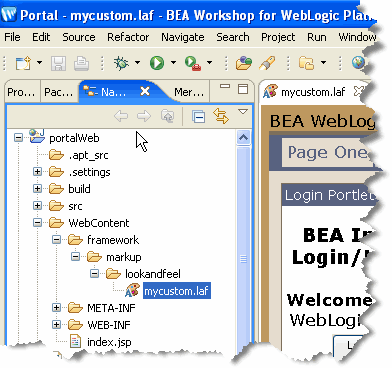The width and height of the screenshot is (392, 368).
Task: Expand the WEB-INF folder
Action: point(57,325)
